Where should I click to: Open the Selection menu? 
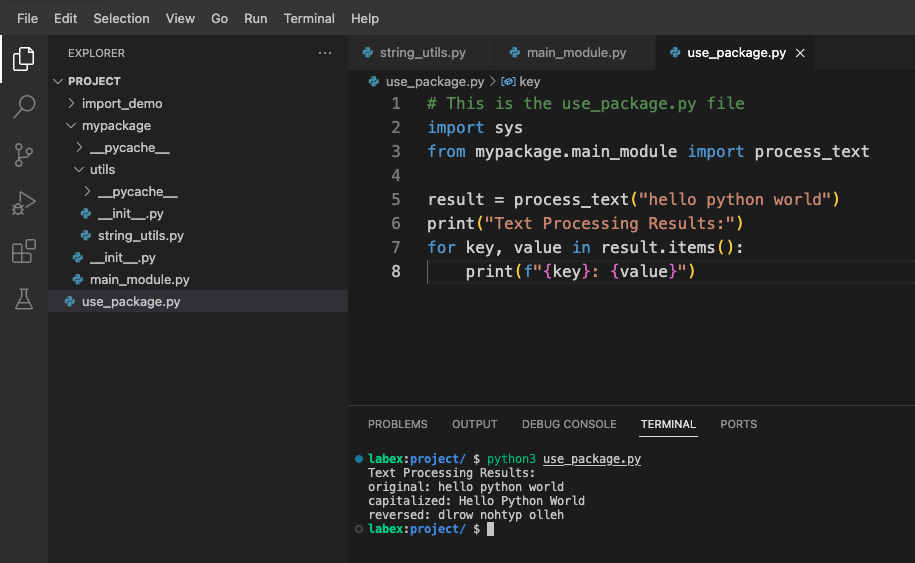(x=119, y=18)
